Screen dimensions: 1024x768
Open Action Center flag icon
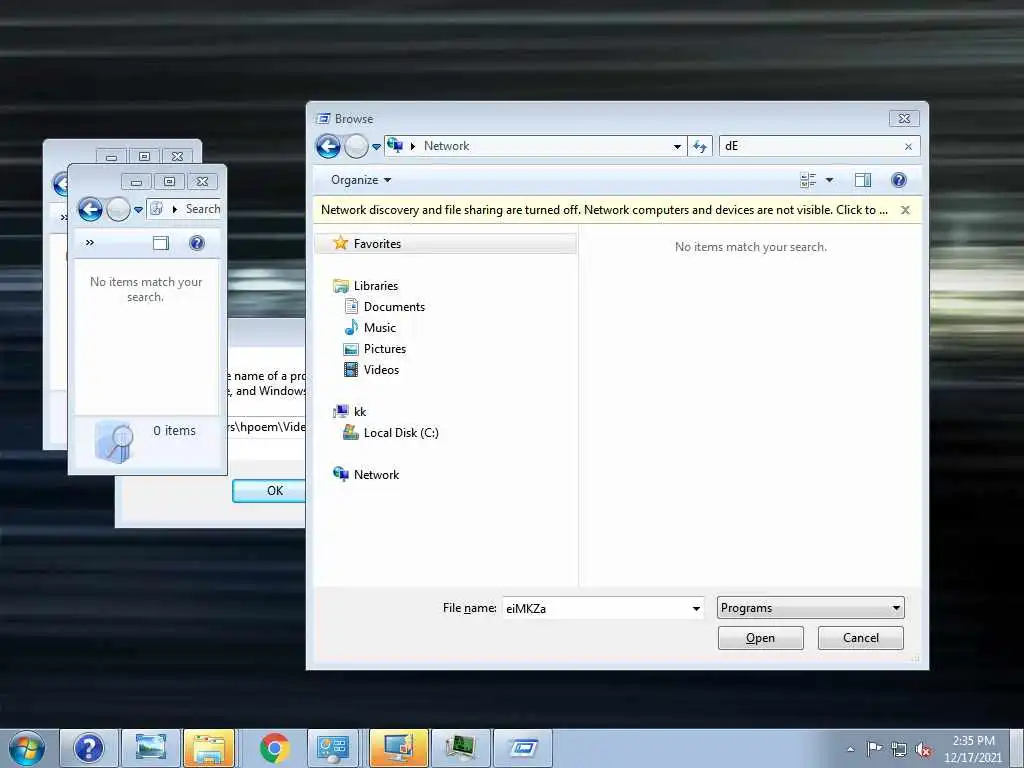(x=874, y=749)
